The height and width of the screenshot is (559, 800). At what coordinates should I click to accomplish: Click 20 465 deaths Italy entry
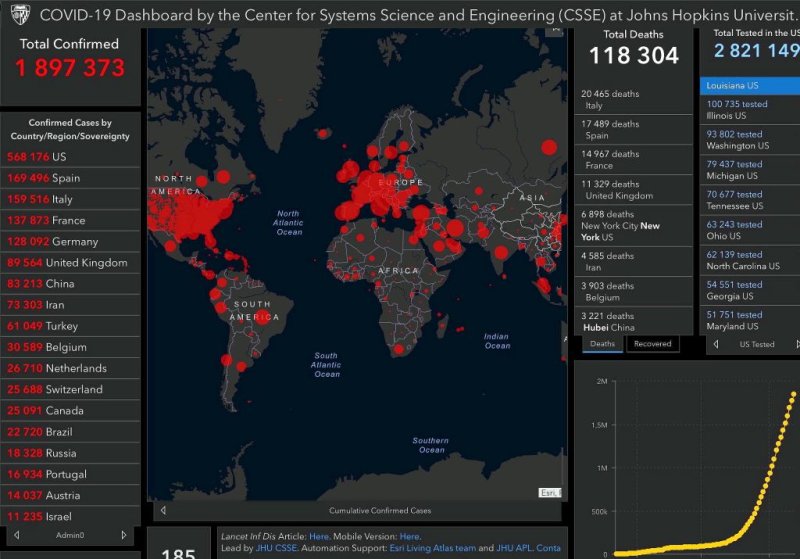[x=634, y=99]
